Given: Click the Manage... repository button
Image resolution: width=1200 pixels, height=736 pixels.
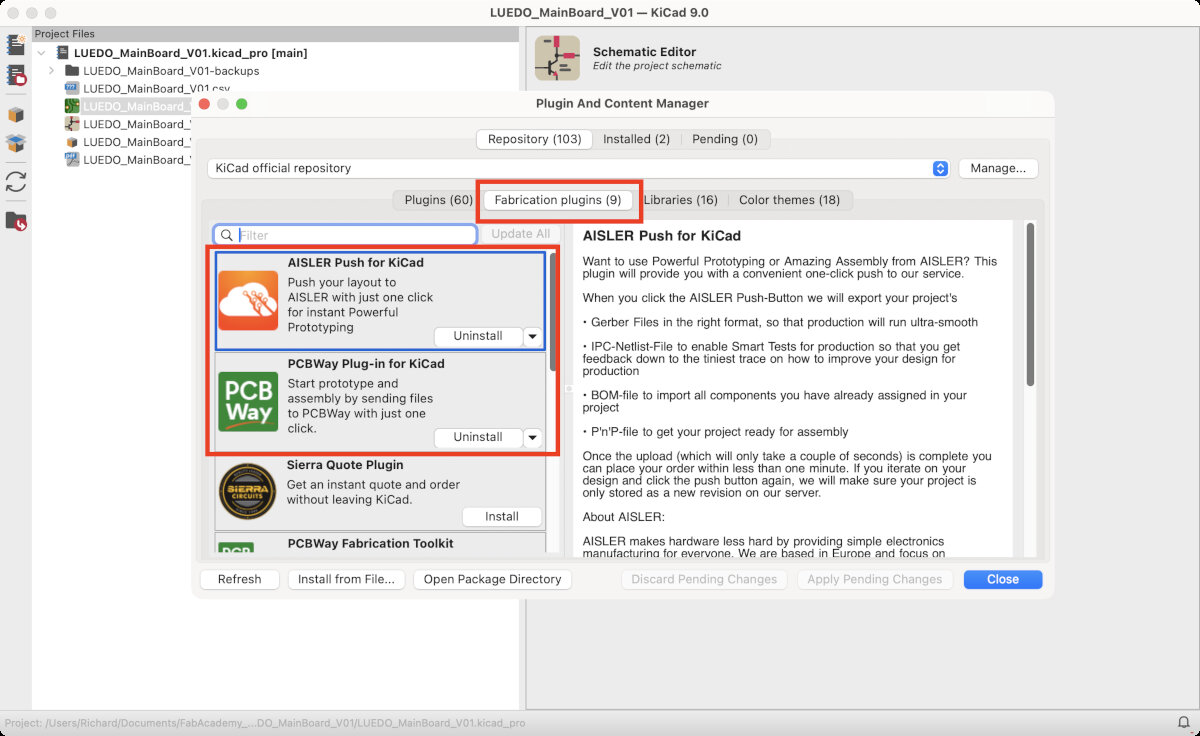Looking at the screenshot, I should 998,168.
